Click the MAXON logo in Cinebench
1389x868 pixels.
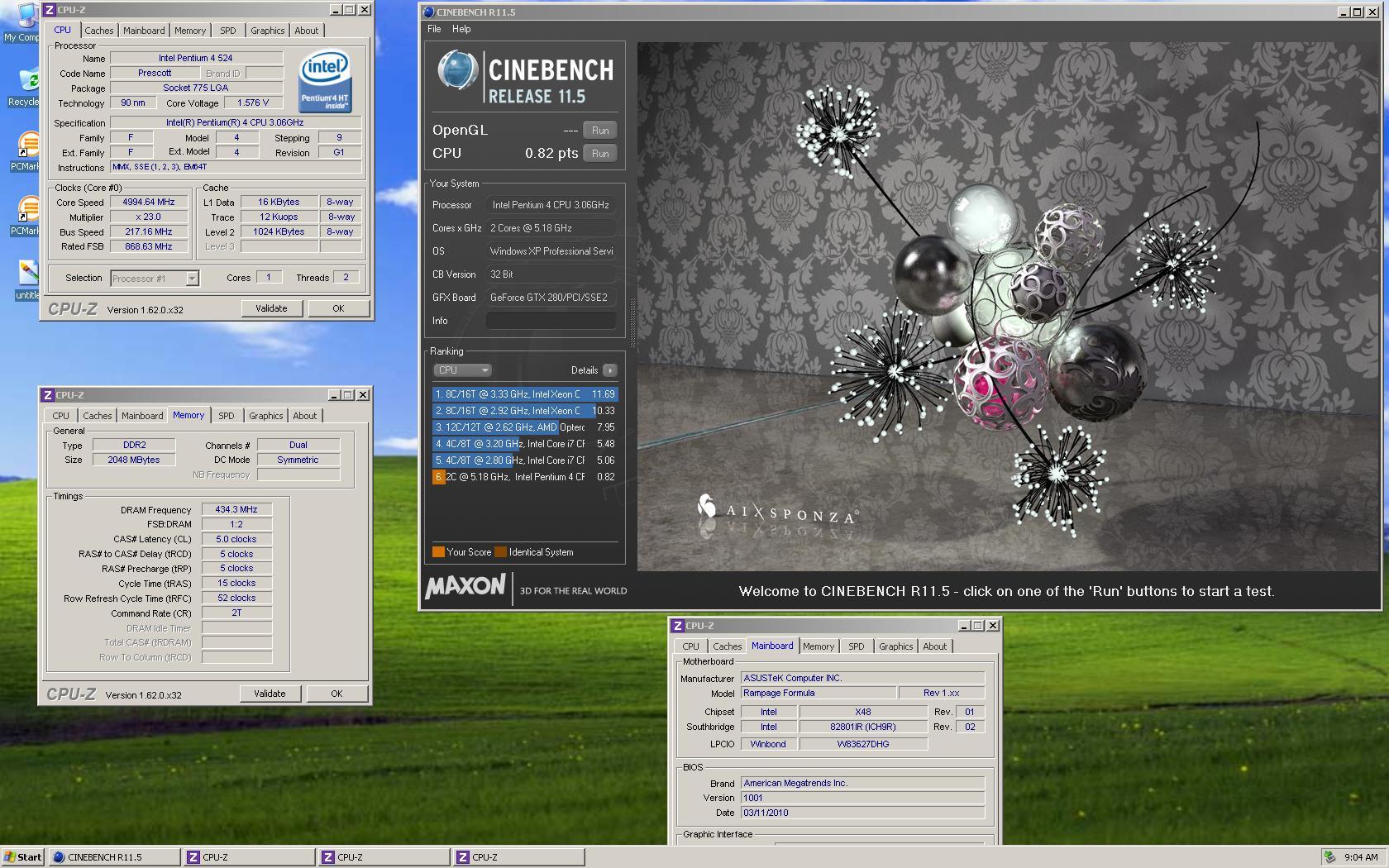pos(465,587)
